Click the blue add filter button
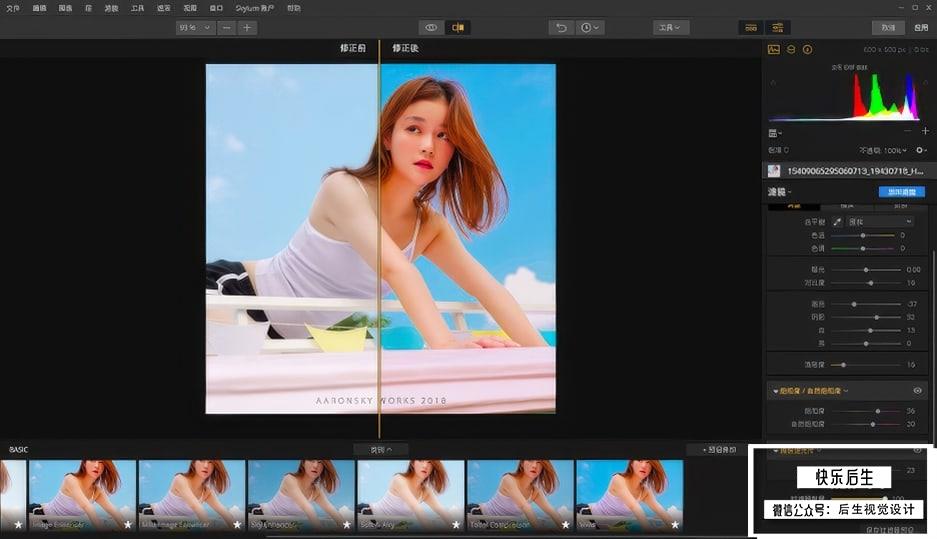 click(902, 192)
